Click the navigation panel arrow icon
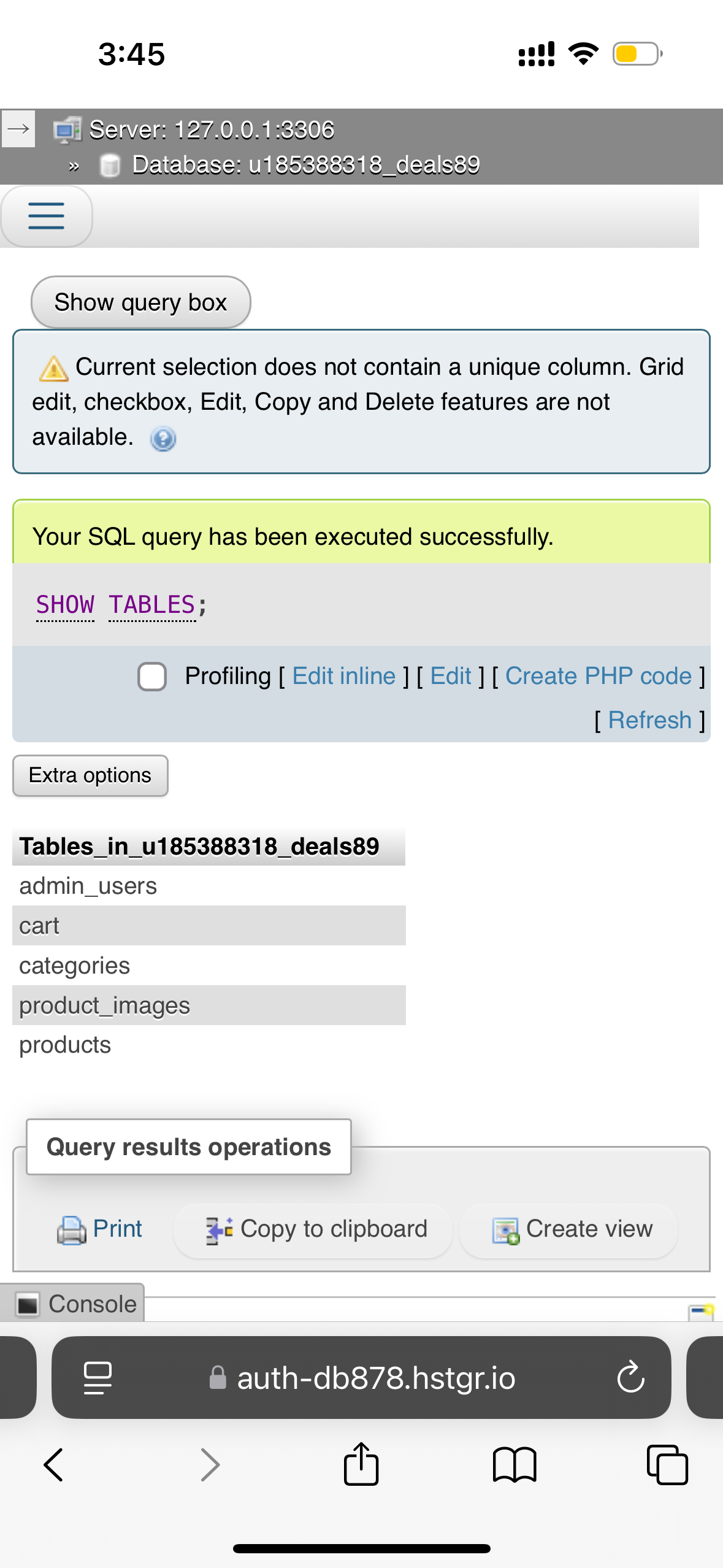This screenshot has height=1568, width=723. pyautogui.click(x=18, y=129)
